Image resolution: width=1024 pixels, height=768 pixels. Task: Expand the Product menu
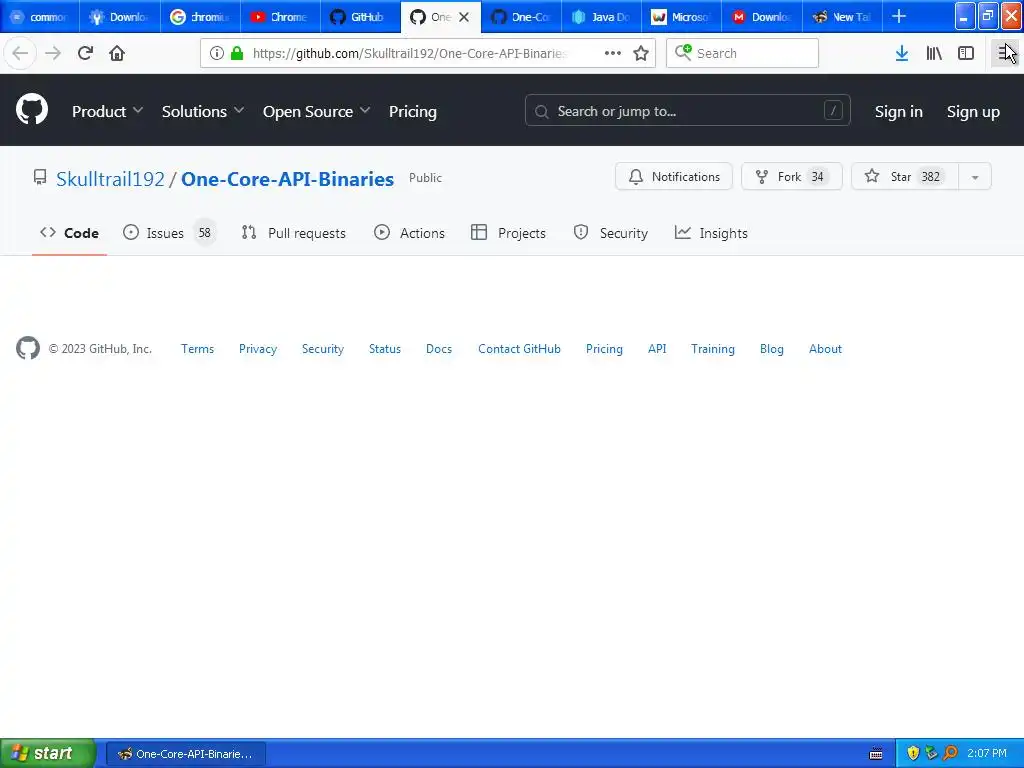coord(107,111)
